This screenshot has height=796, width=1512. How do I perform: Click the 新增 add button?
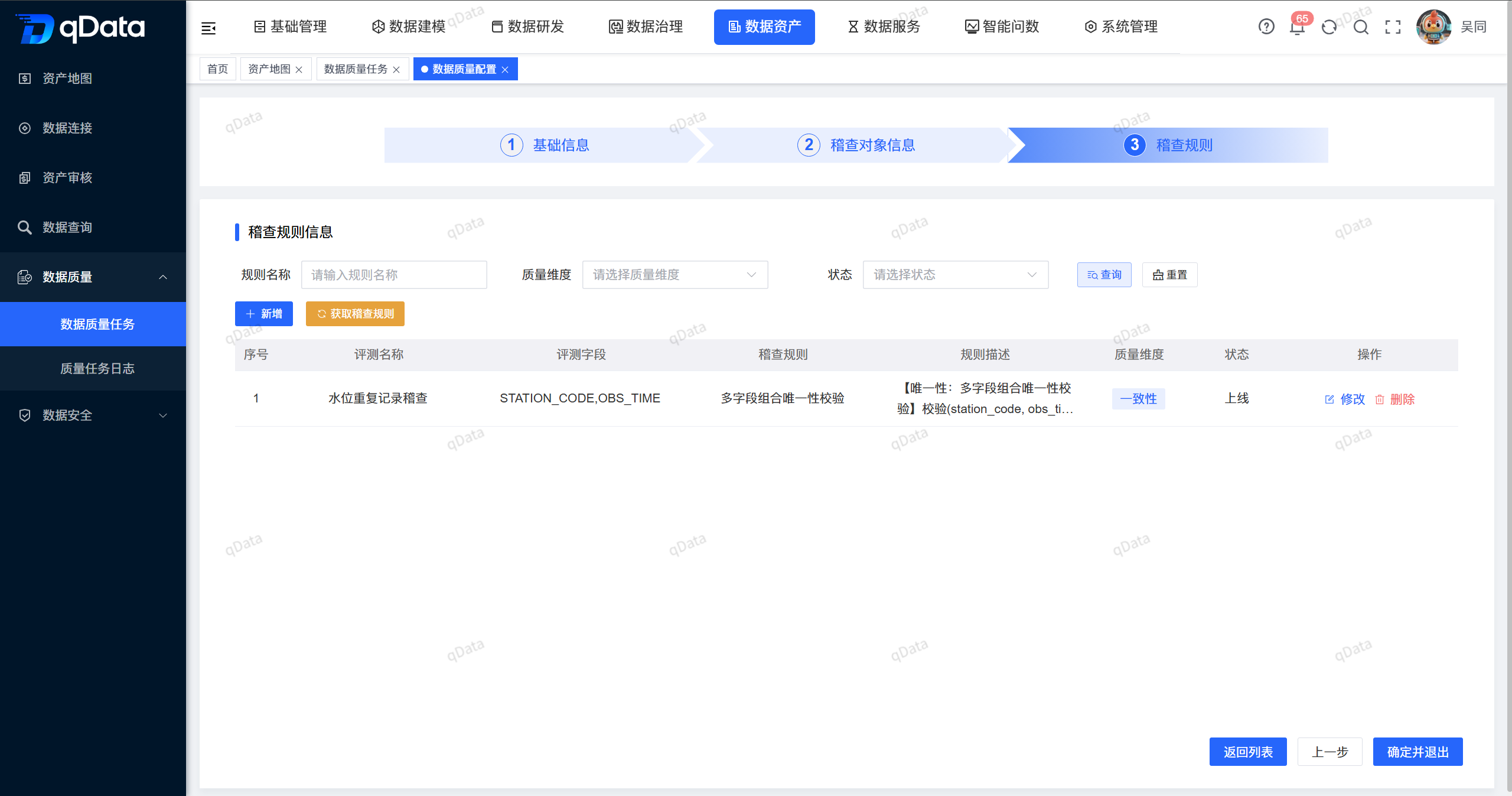[x=264, y=314]
